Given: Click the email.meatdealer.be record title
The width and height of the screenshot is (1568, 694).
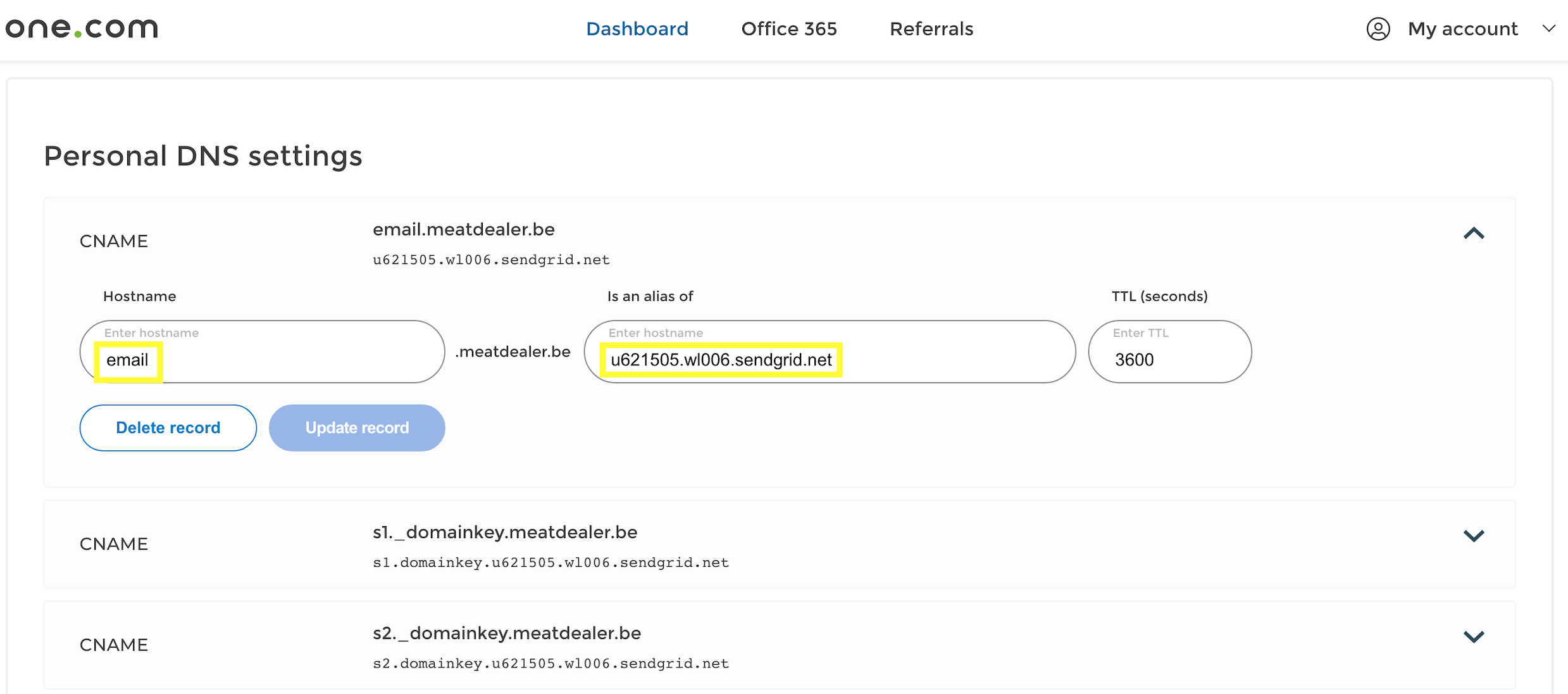Looking at the screenshot, I should (x=464, y=230).
